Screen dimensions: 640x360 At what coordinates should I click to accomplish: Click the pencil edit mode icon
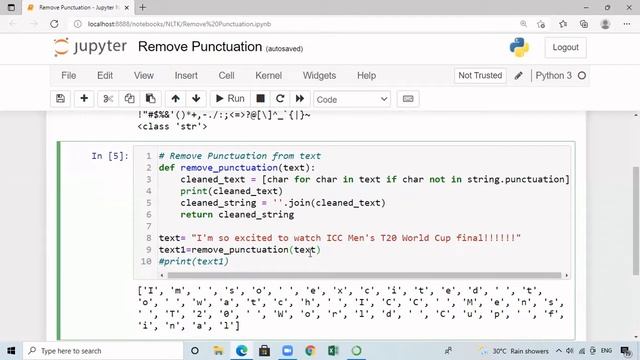[x=518, y=76]
